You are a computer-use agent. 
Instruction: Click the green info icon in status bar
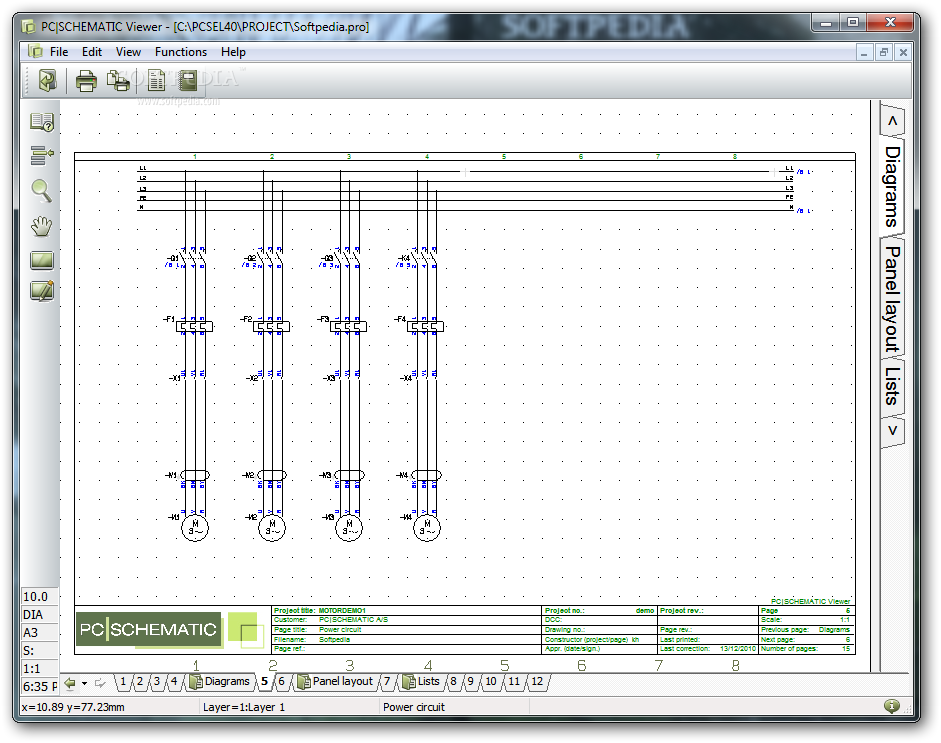click(892, 706)
